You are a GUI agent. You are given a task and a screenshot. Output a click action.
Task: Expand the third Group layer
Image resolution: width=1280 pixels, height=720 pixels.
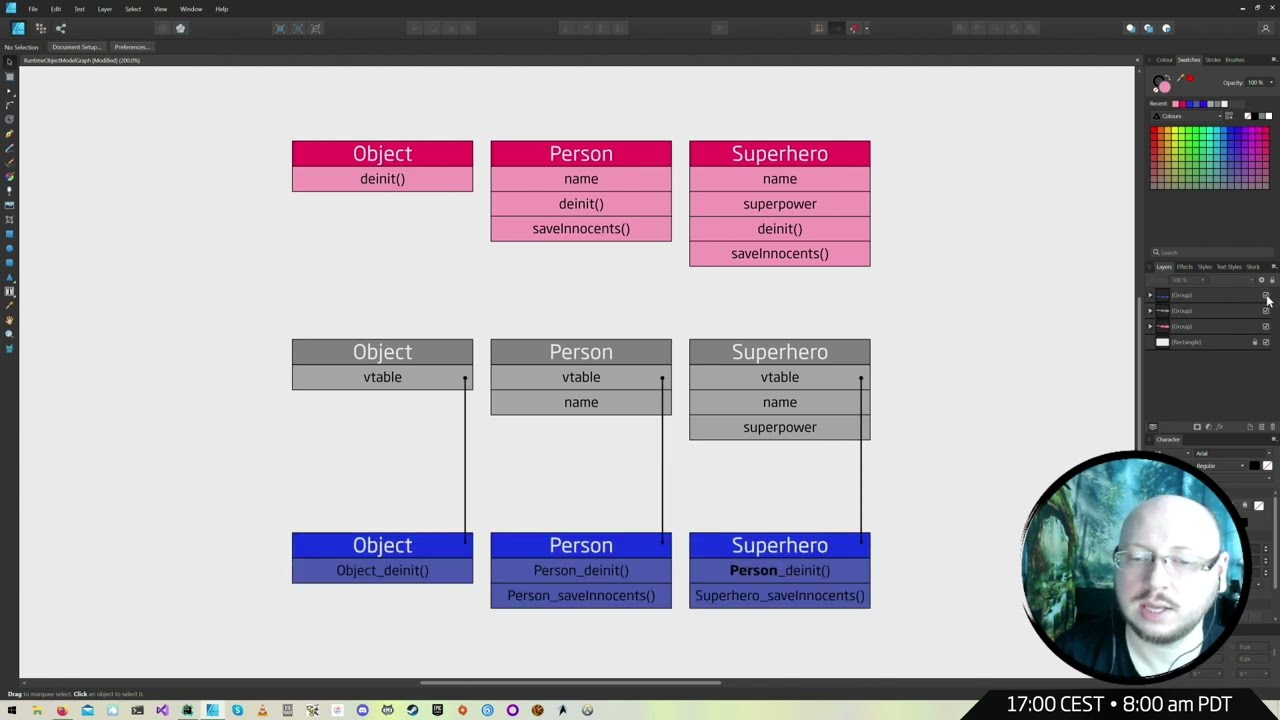pos(1150,326)
